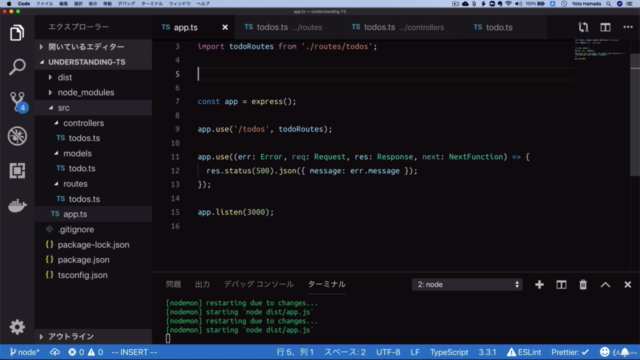Image resolution: width=640 pixels, height=360 pixels.
Task: Collapse the UNDERSTANDING-TS project section
Action: [93, 62]
